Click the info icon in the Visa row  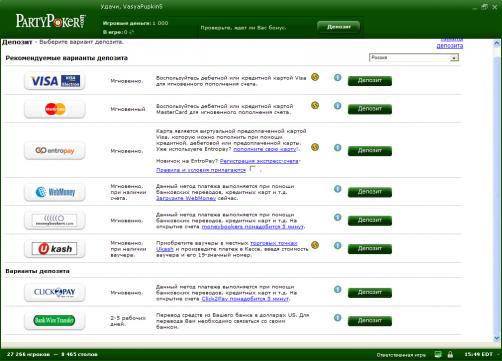337,77
